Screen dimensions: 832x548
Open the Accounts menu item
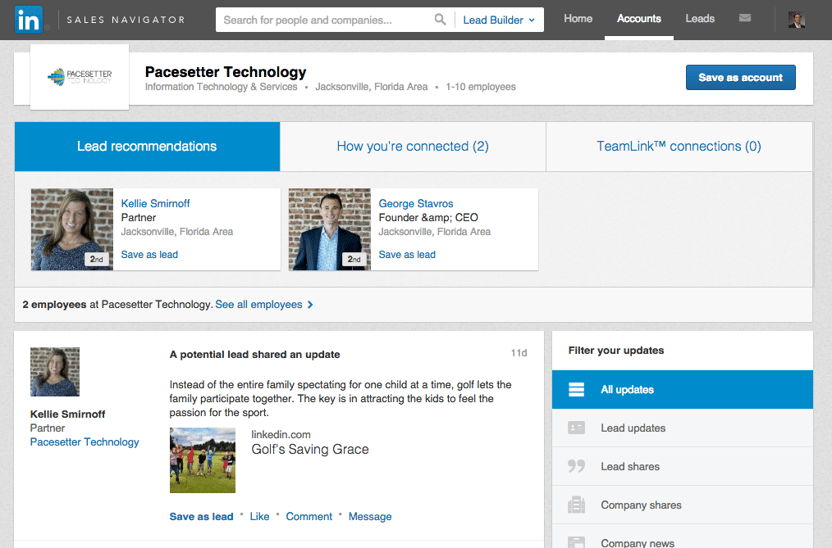pyautogui.click(x=639, y=19)
